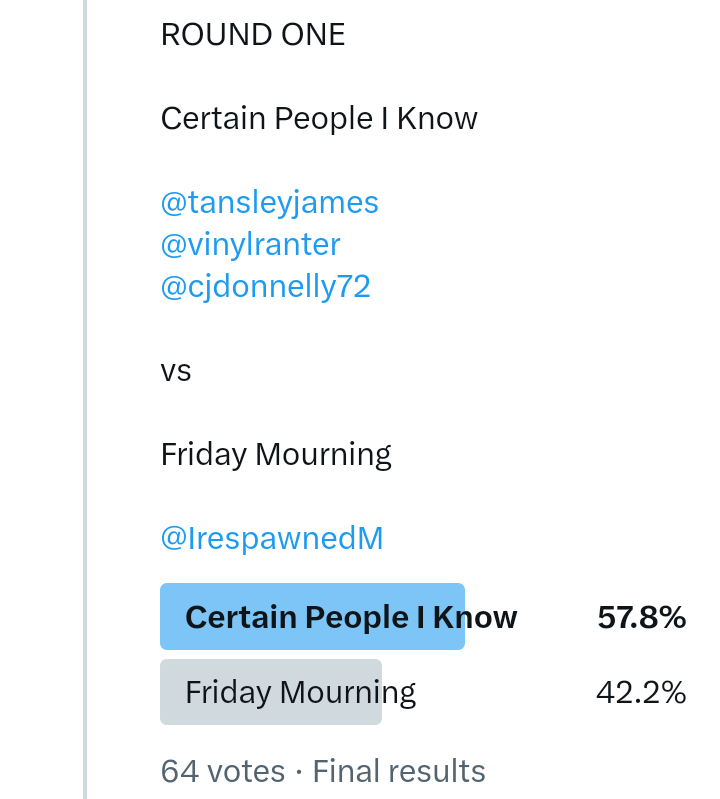Image resolution: width=720 pixels, height=799 pixels.
Task: Click the 'Friday Mourning' label inside the poll
Action: [300, 692]
